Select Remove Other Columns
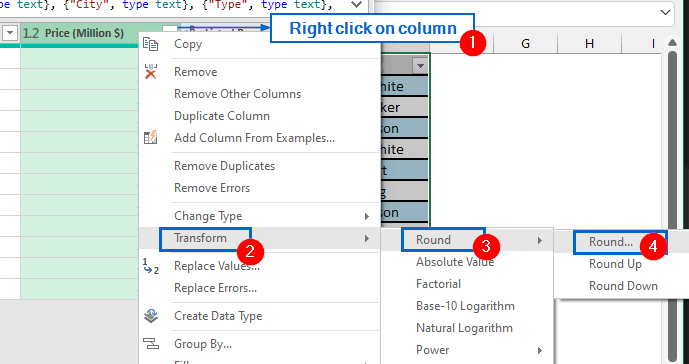The width and height of the screenshot is (689, 364). pos(237,94)
